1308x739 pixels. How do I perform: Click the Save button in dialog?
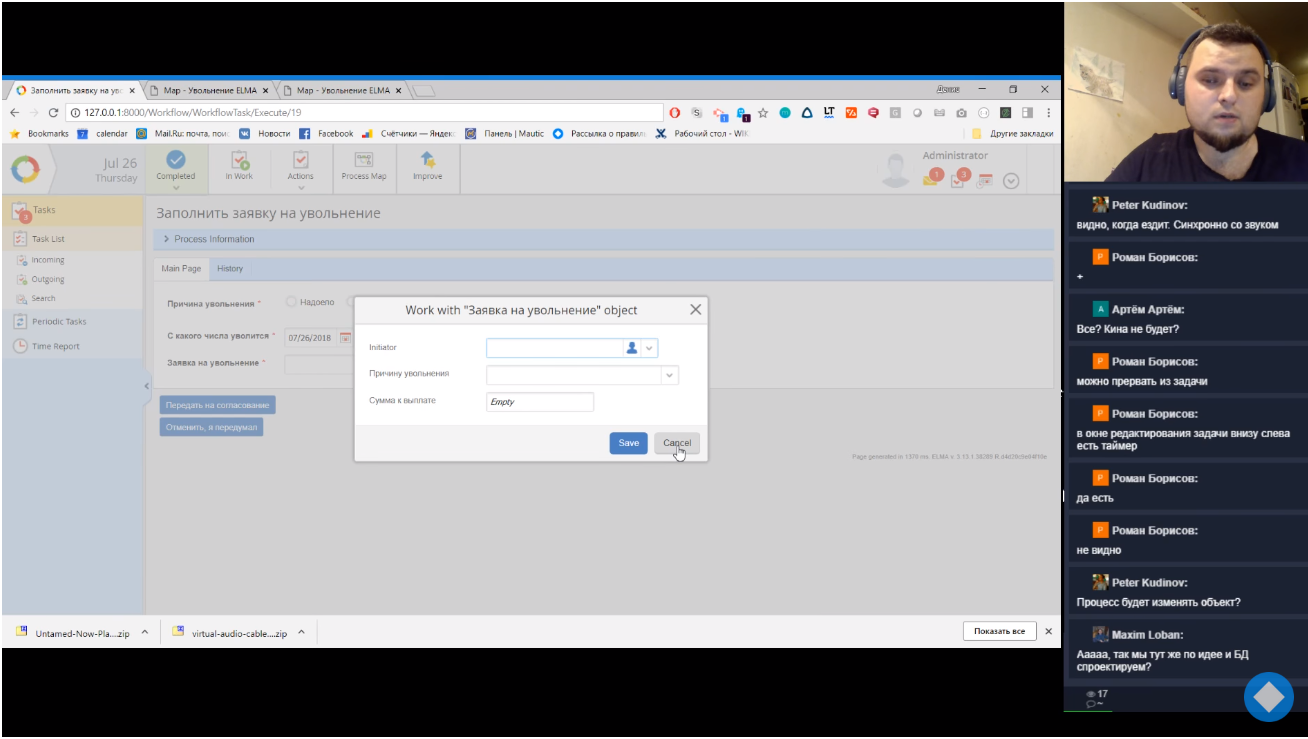(629, 443)
